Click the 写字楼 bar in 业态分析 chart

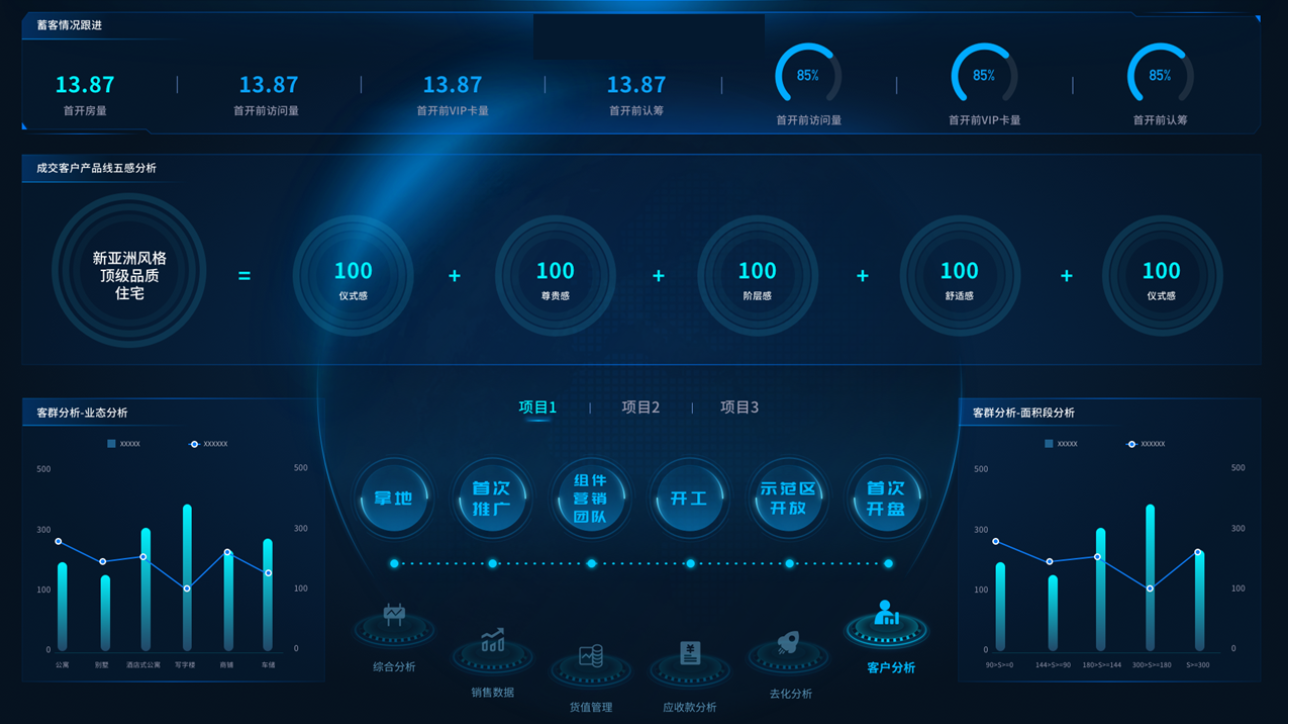point(187,578)
